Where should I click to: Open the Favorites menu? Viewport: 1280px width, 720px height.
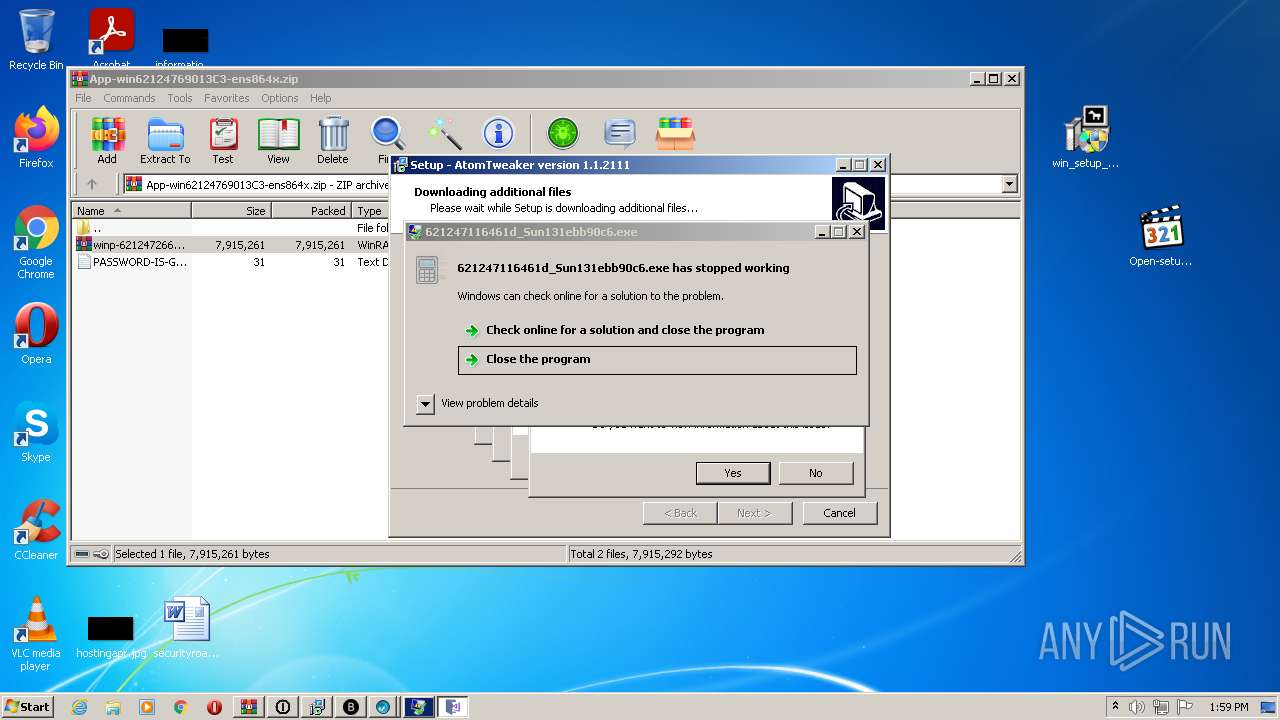point(227,98)
